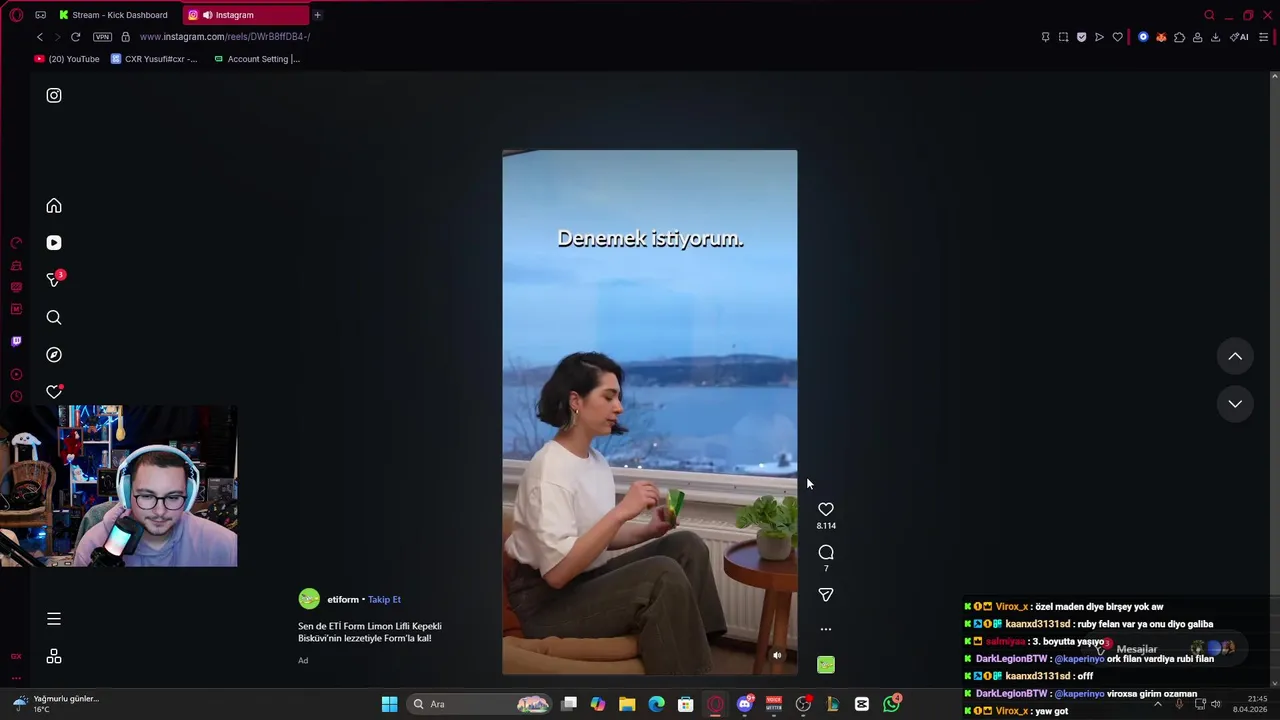1280x720 pixels.
Task: Launch File Explorer from taskbar
Action: [627, 704]
